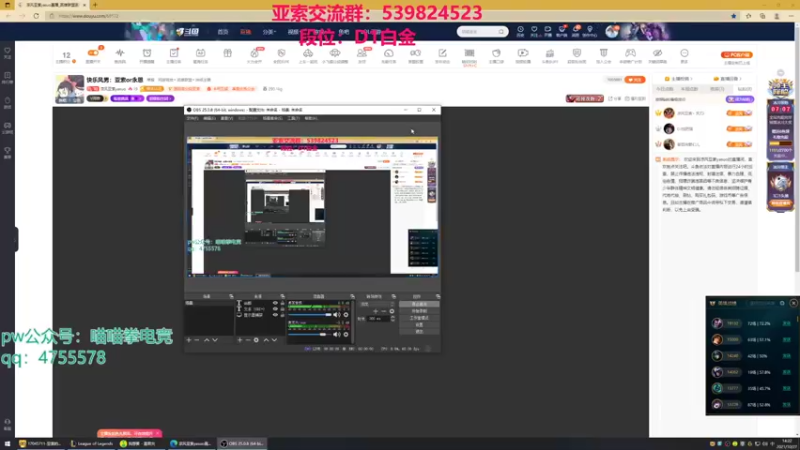The height and width of the screenshot is (450, 800).
Task: Expand the 分类 category dropdown in Douyu header
Action: 269,32
